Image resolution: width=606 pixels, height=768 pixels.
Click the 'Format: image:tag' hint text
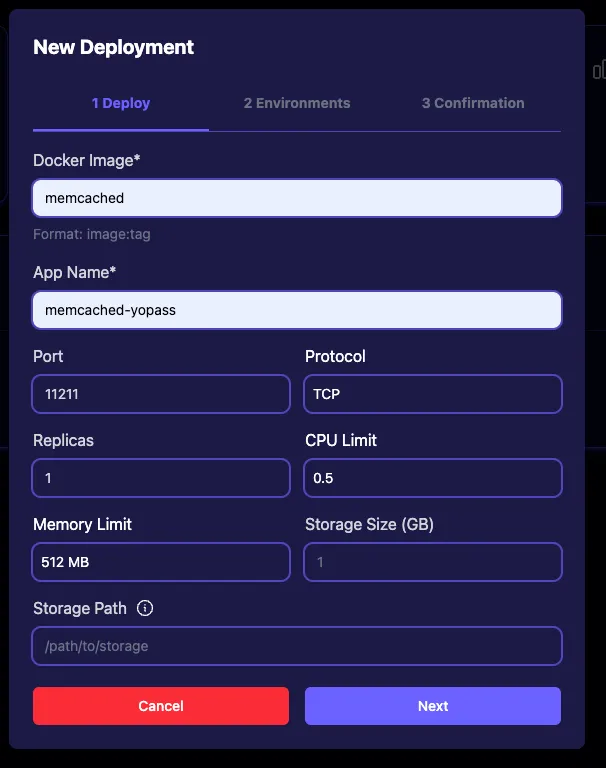(x=92, y=234)
